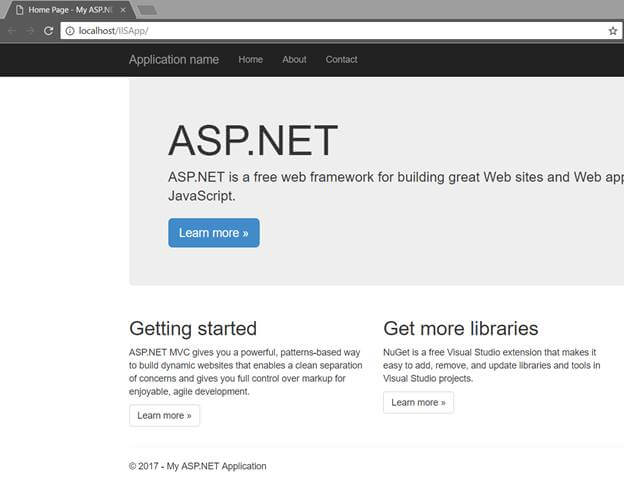The width and height of the screenshot is (624, 485).
Task: Open the About navigation link
Action: click(x=294, y=60)
